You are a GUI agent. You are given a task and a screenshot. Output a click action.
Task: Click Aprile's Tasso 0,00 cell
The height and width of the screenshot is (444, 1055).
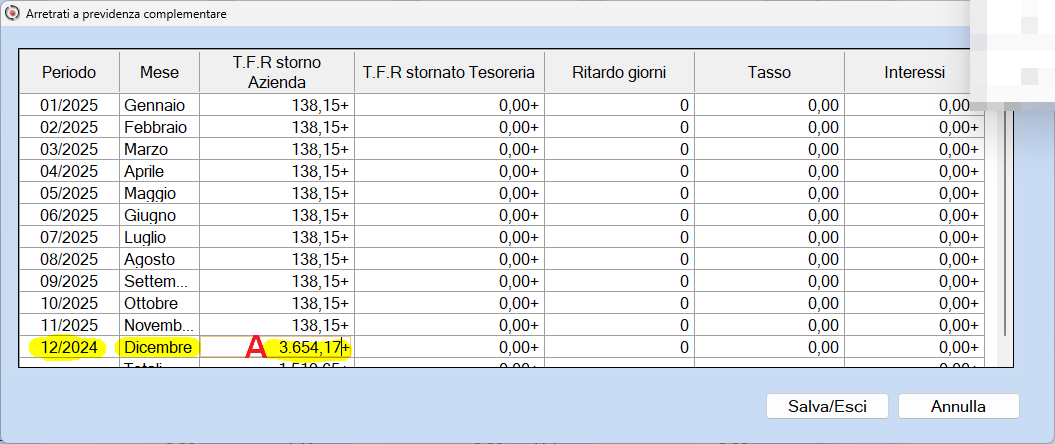point(769,171)
